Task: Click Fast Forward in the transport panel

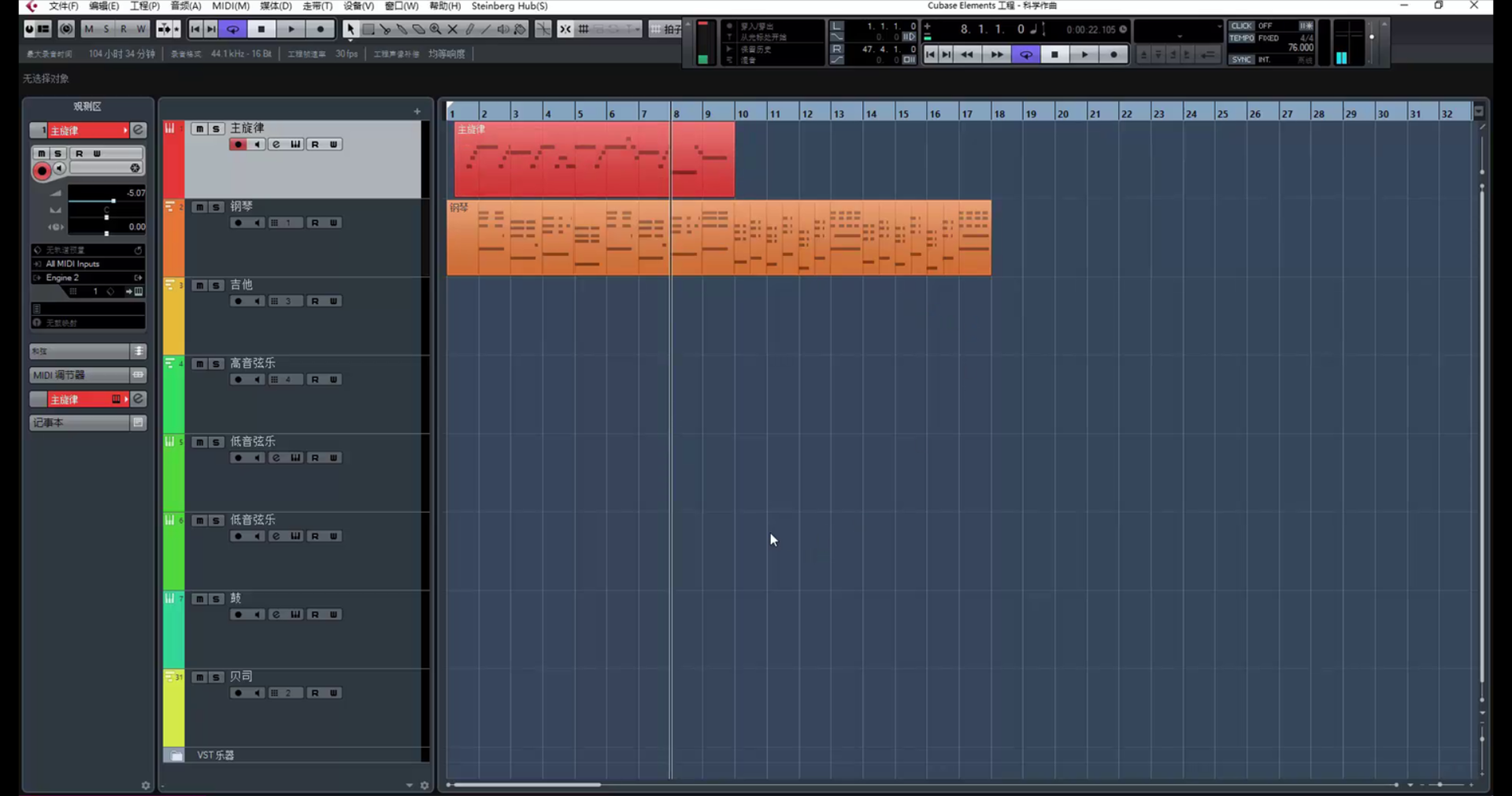Action: [x=996, y=54]
